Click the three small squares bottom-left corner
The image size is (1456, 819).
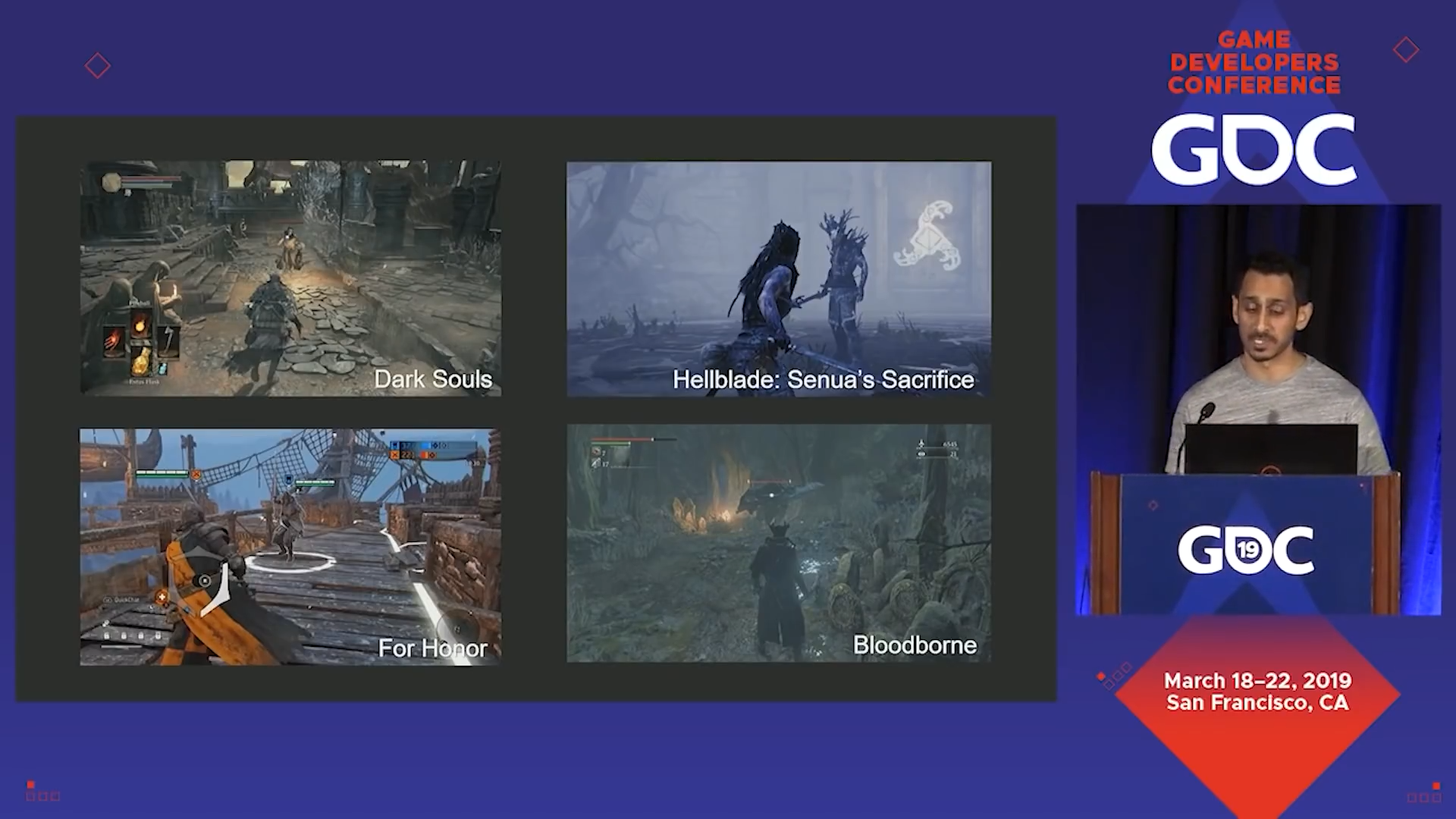coord(42,795)
